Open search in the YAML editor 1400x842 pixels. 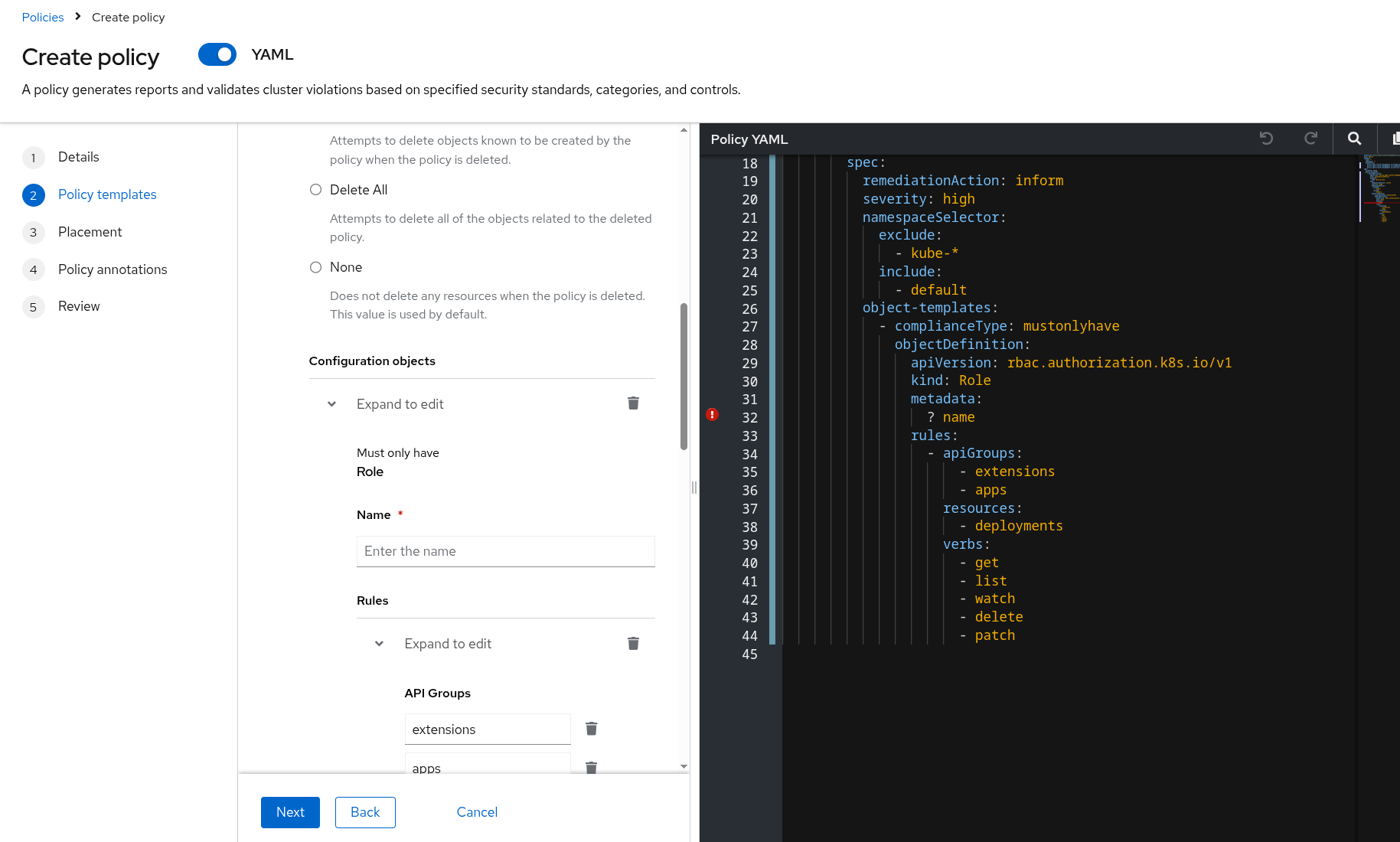pos(1354,139)
